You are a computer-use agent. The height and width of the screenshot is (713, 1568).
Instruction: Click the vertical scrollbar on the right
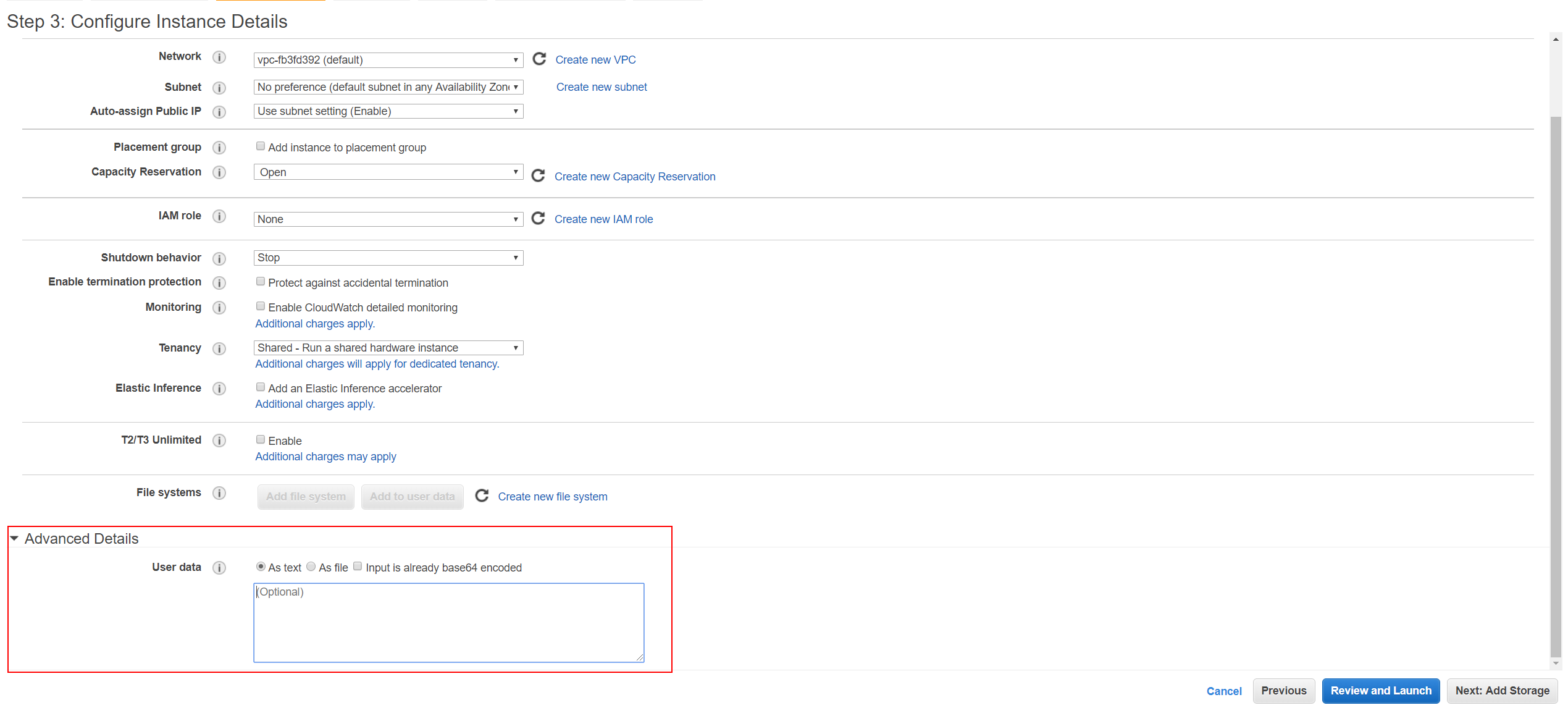[x=1556, y=371]
